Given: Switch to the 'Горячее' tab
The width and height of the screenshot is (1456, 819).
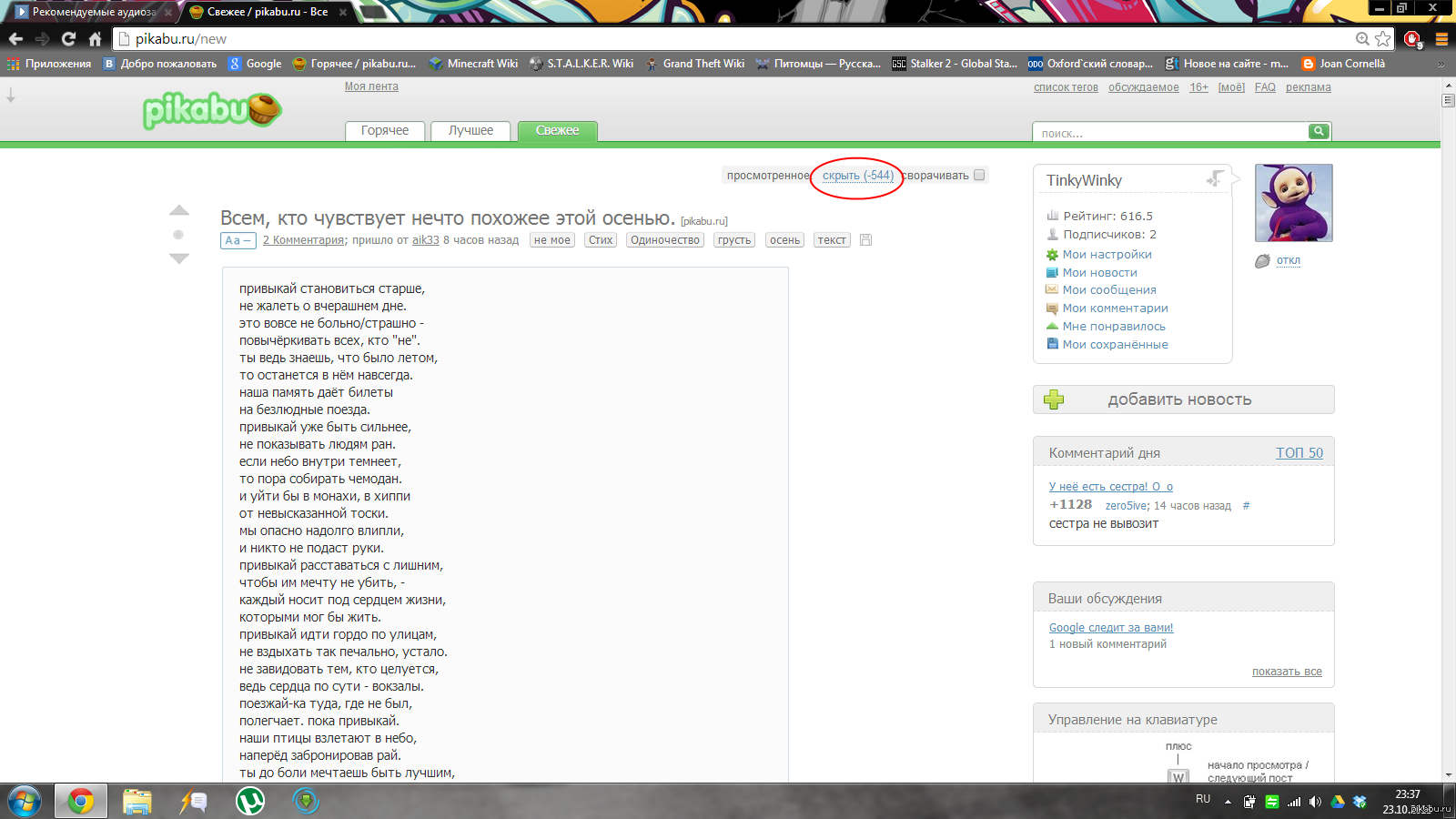Looking at the screenshot, I should [385, 131].
